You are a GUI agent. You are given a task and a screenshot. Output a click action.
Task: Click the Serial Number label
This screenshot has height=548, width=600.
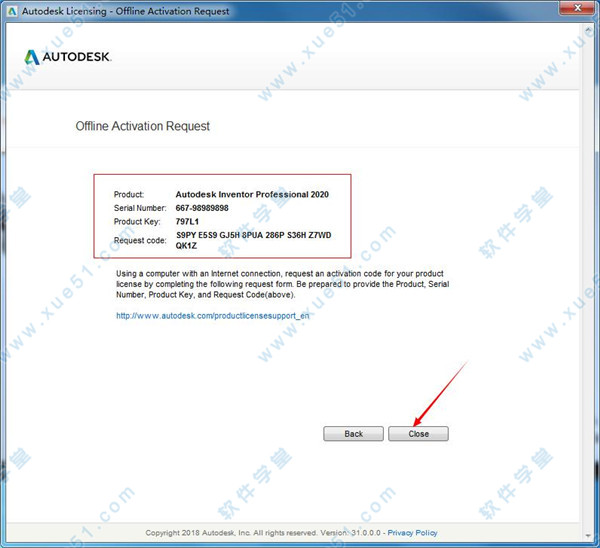[140, 208]
